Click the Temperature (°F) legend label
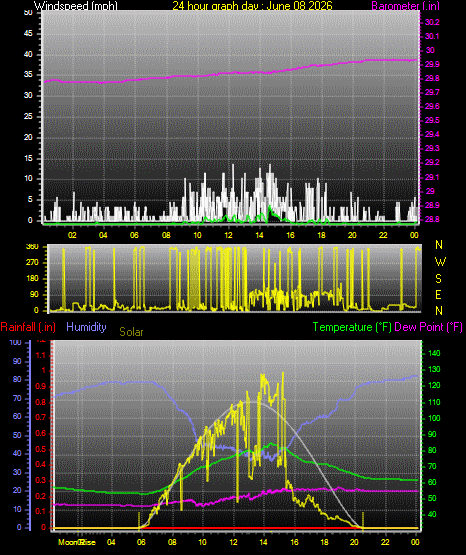 coord(352,327)
